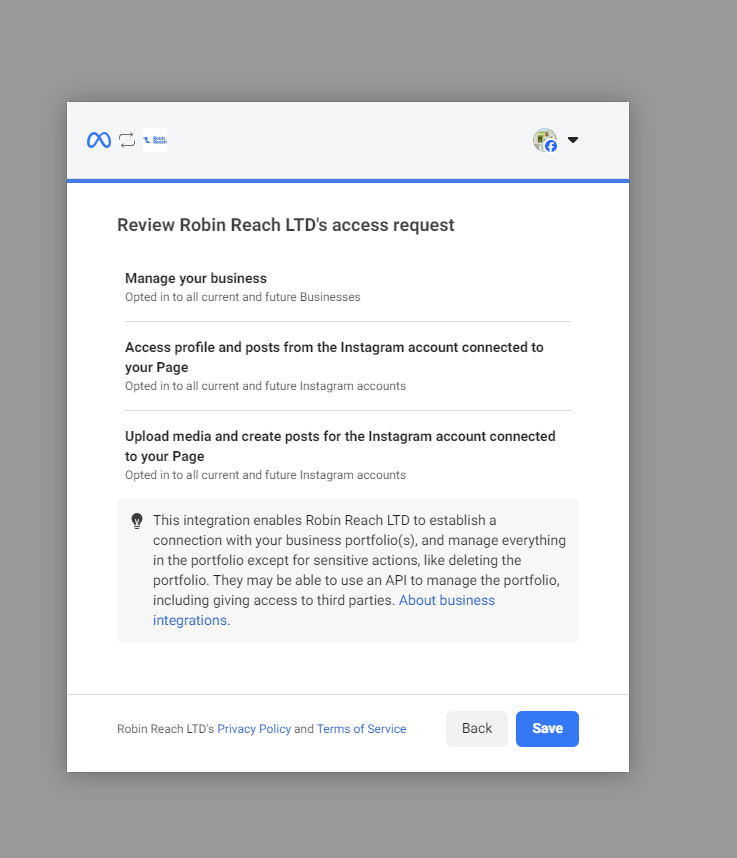The height and width of the screenshot is (858, 737).
Task: Open the Terms of Service link
Action: click(362, 729)
